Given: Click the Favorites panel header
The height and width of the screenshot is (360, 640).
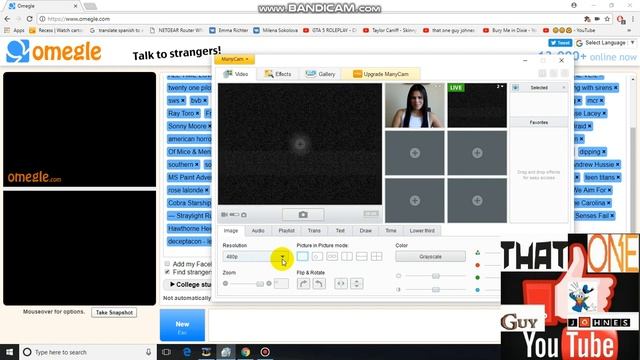Looking at the screenshot, I should [539, 122].
